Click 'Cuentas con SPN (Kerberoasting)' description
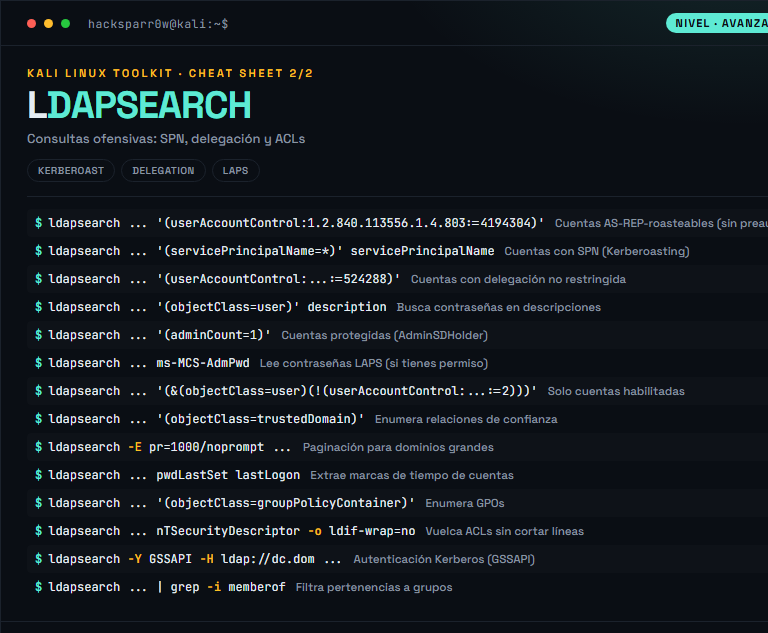The height and width of the screenshot is (633, 768). (597, 251)
